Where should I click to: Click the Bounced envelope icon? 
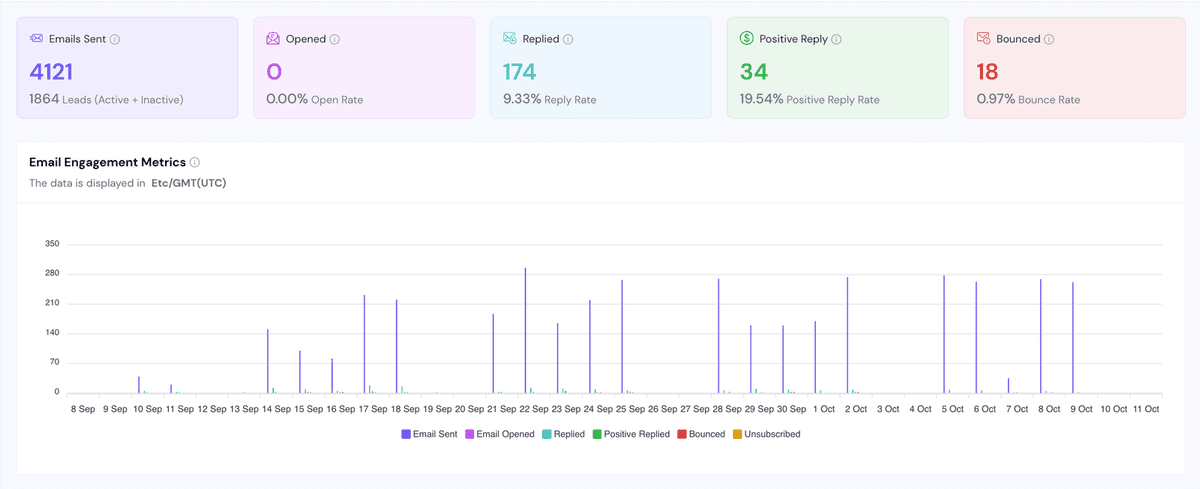coord(984,39)
